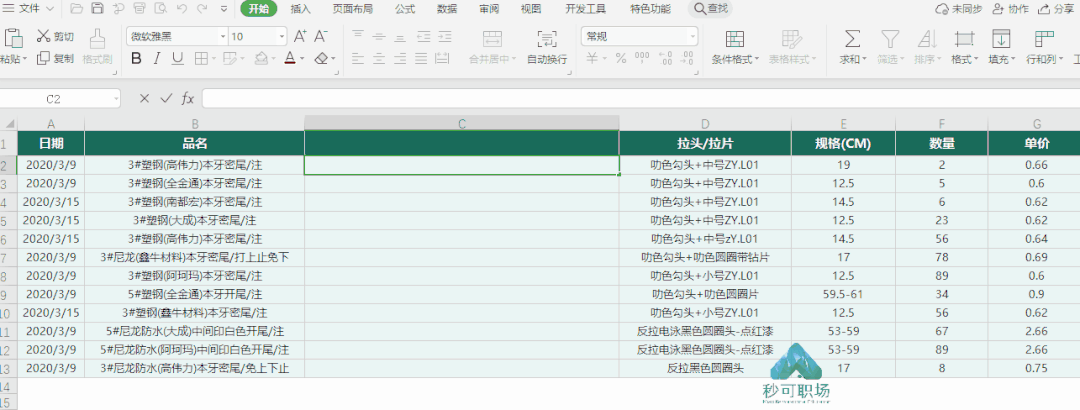Toggle underline formatting
This screenshot has width=1080, height=410.
point(178,59)
